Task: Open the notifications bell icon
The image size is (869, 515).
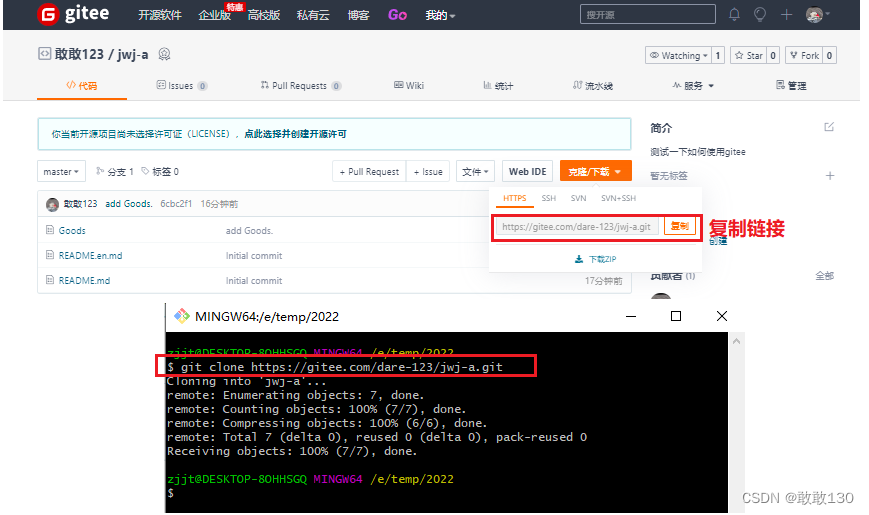Action: [734, 14]
